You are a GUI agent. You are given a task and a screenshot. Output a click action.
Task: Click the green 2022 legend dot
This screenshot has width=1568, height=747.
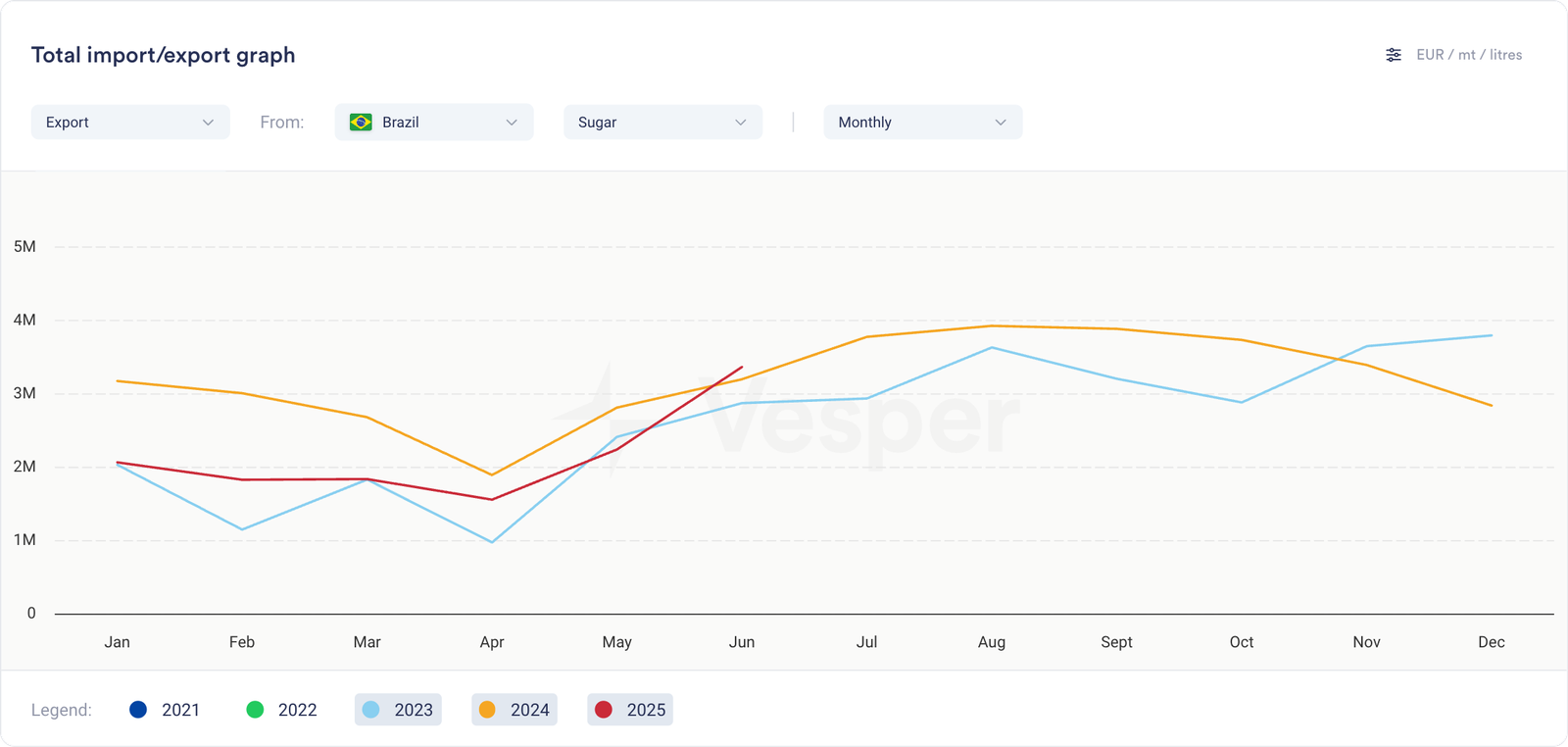click(x=255, y=710)
